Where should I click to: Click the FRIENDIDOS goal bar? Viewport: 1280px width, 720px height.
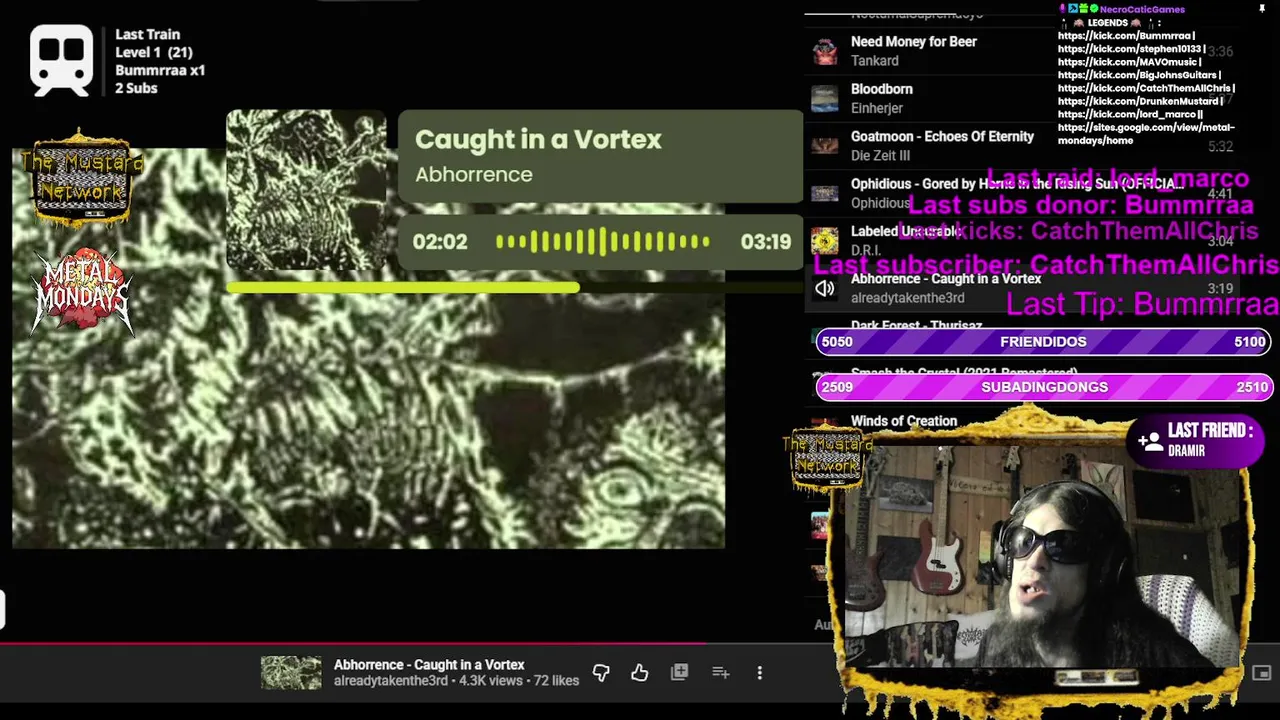pos(1043,342)
